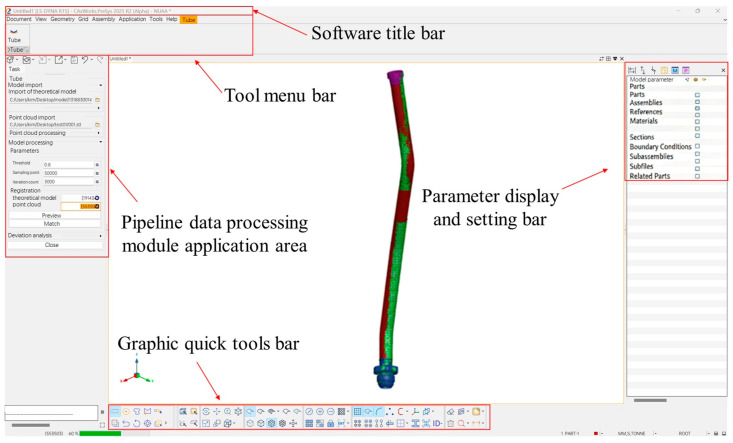Toggle the Materials checkbox

coord(697,121)
